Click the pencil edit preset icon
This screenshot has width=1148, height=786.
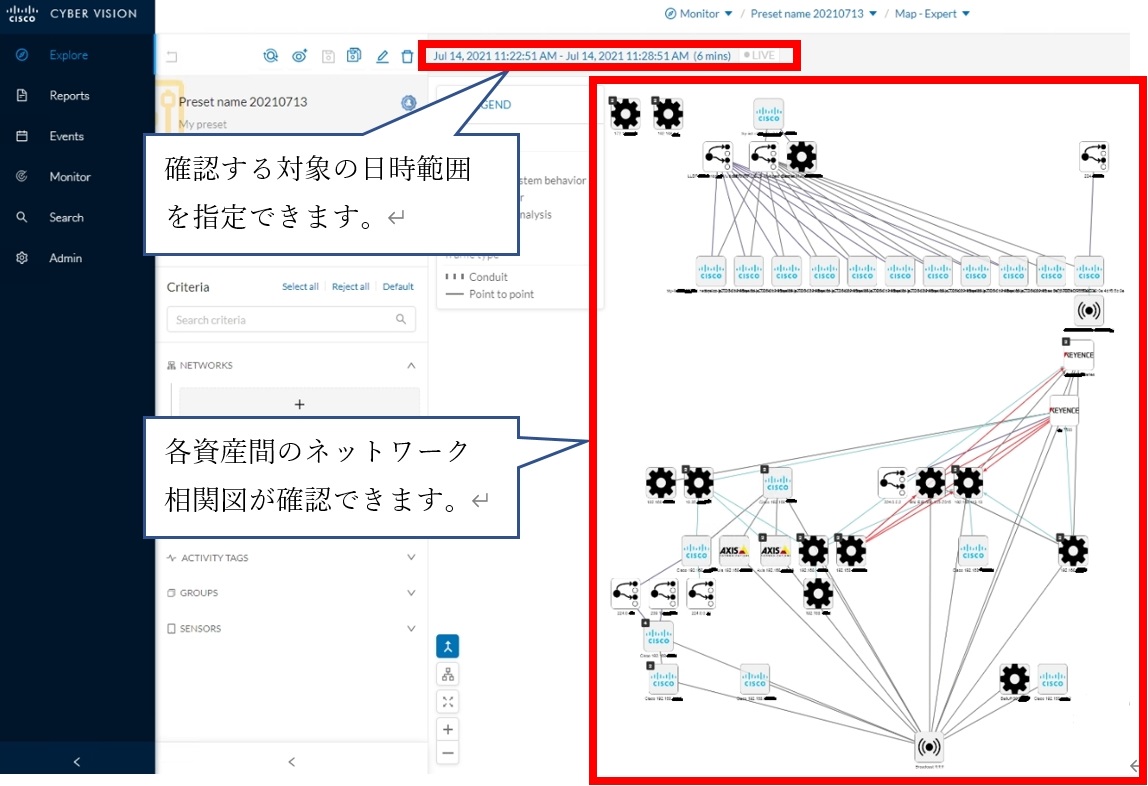tap(382, 56)
